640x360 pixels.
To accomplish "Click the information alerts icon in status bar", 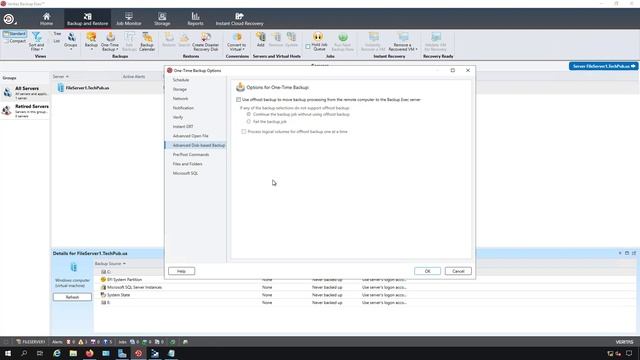I will point(107,342).
